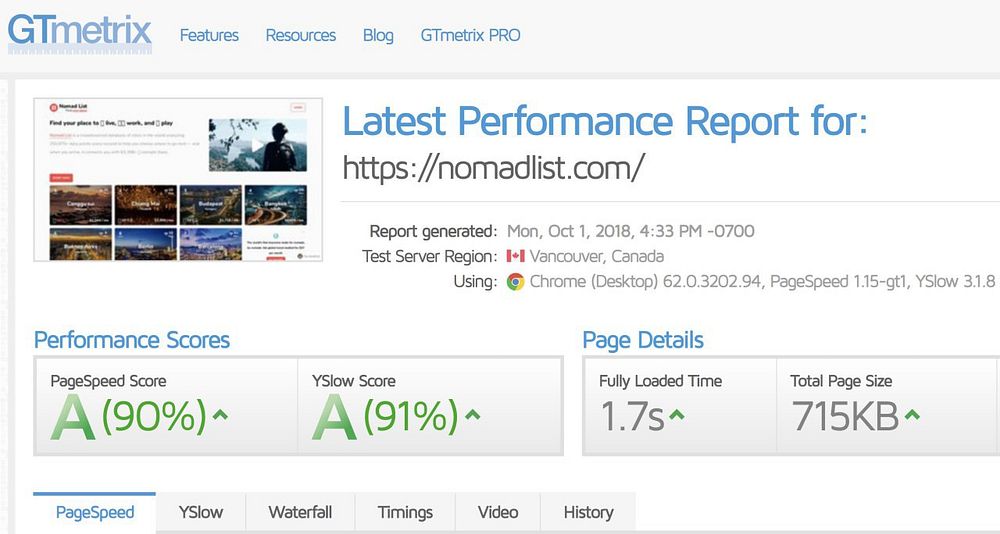Image resolution: width=1000 pixels, height=534 pixels.
Task: Click the PageSpeed Score A (90%) grade
Action: coord(128,417)
